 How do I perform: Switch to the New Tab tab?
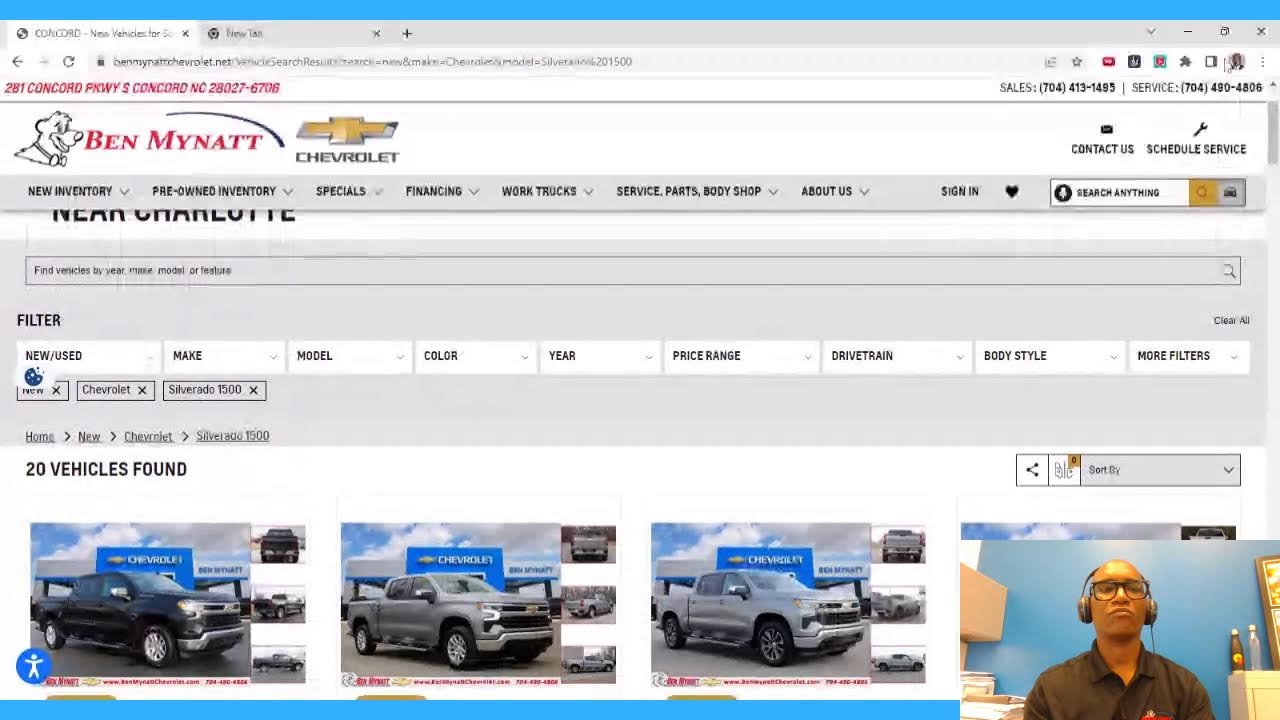point(290,33)
